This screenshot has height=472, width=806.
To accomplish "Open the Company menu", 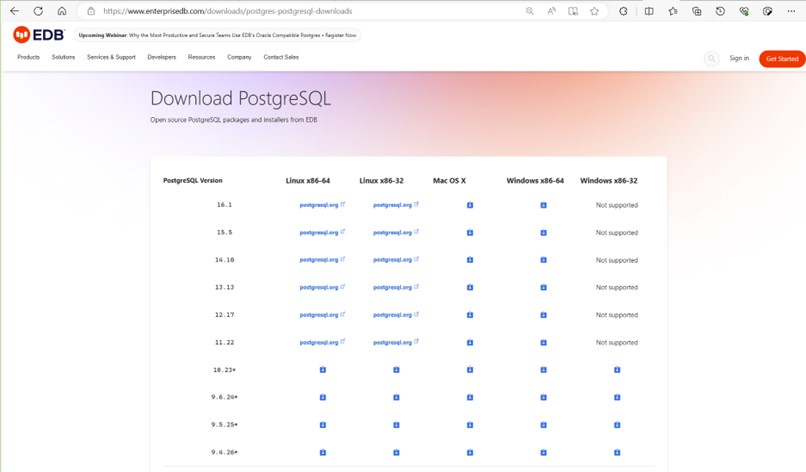I will [239, 57].
